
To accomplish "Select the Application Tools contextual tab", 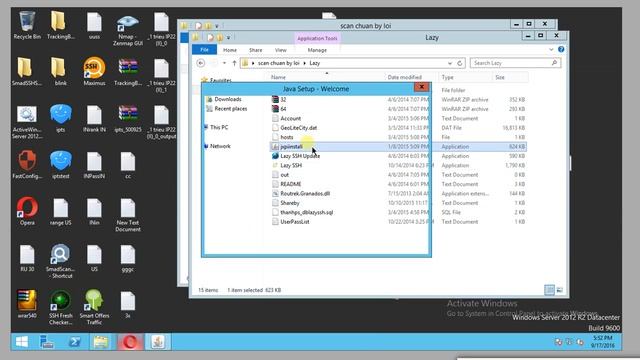I will (317, 38).
